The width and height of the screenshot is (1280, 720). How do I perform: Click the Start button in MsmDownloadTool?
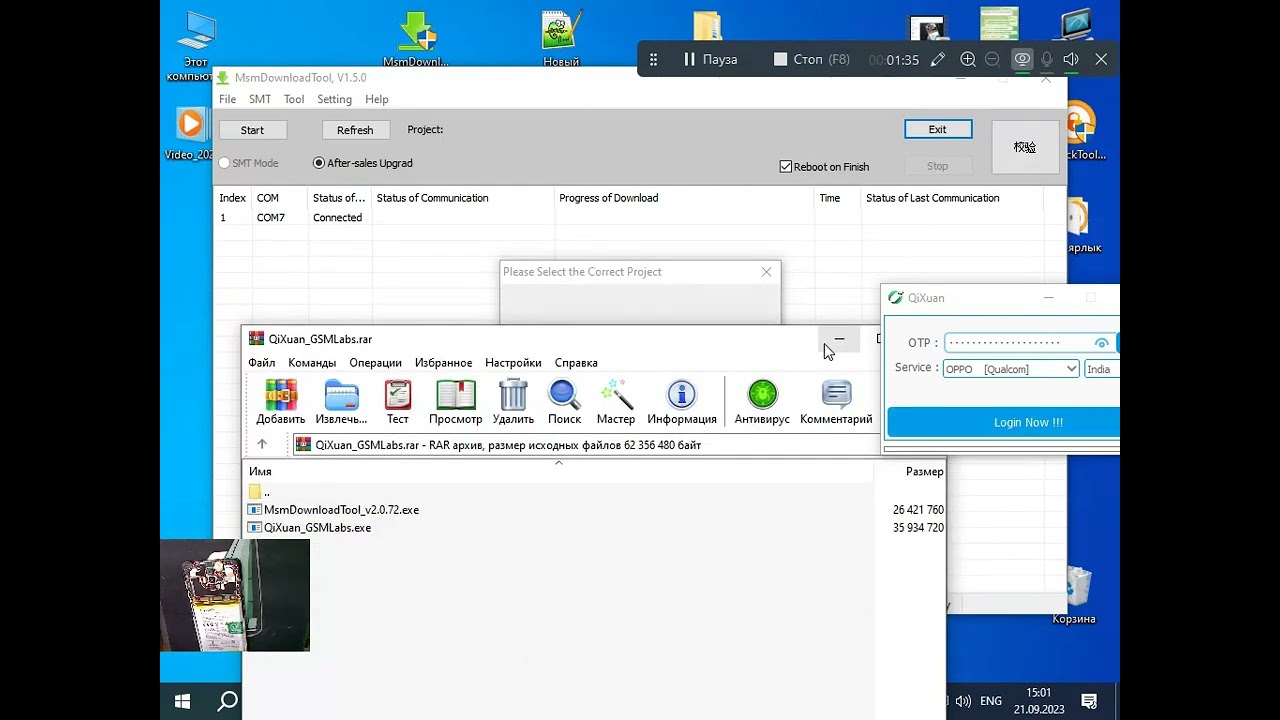(x=252, y=130)
